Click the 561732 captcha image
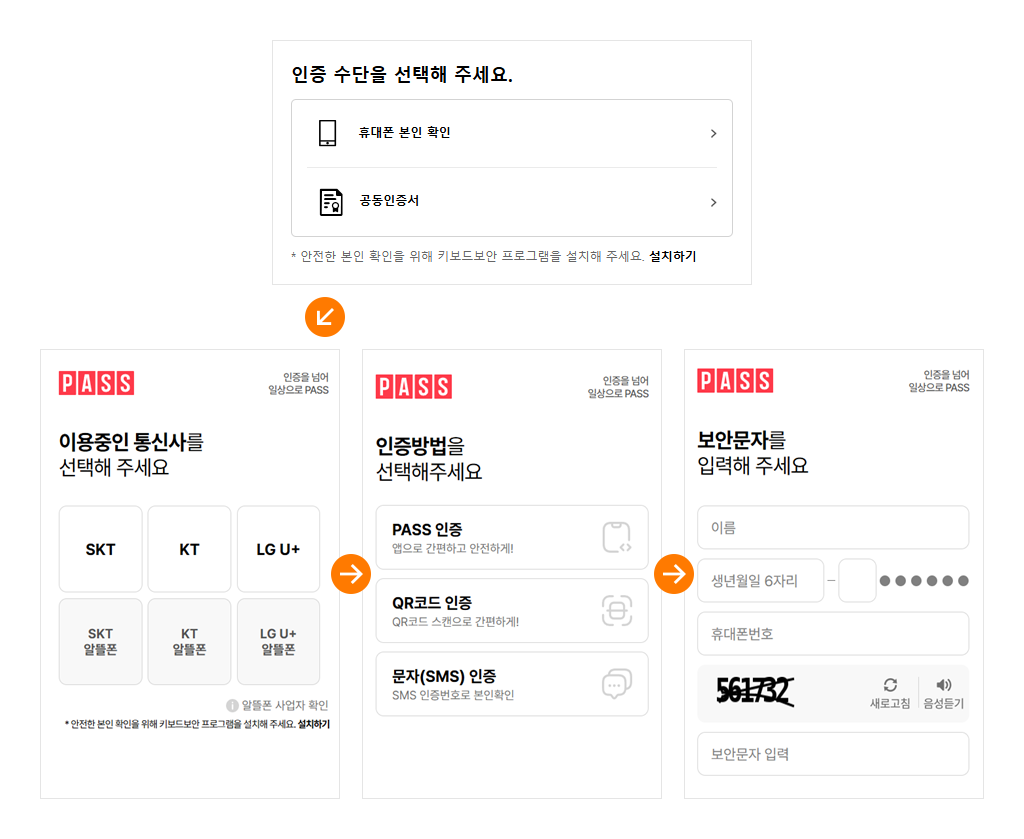Image resolution: width=1024 pixels, height=839 pixels. (x=756, y=691)
